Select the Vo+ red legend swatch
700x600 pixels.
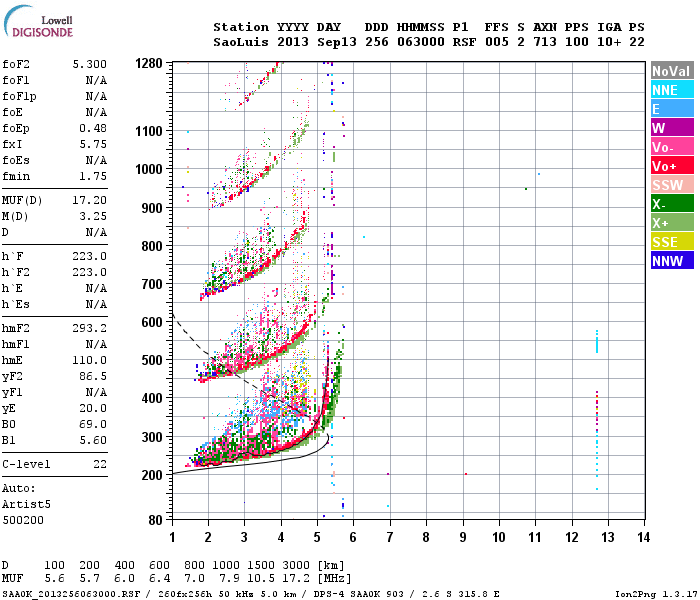(672, 166)
